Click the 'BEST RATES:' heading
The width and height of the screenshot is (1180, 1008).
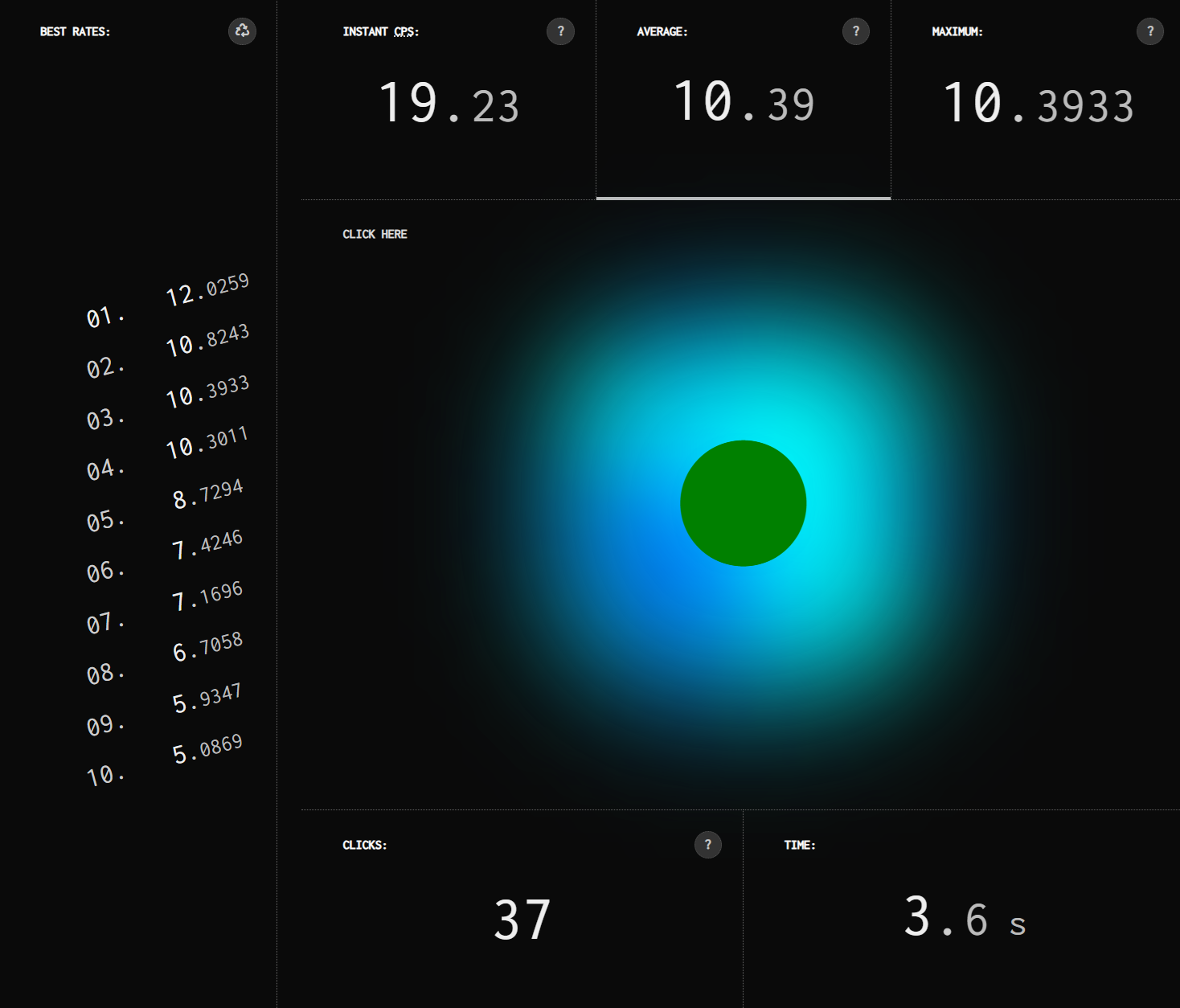(x=75, y=31)
